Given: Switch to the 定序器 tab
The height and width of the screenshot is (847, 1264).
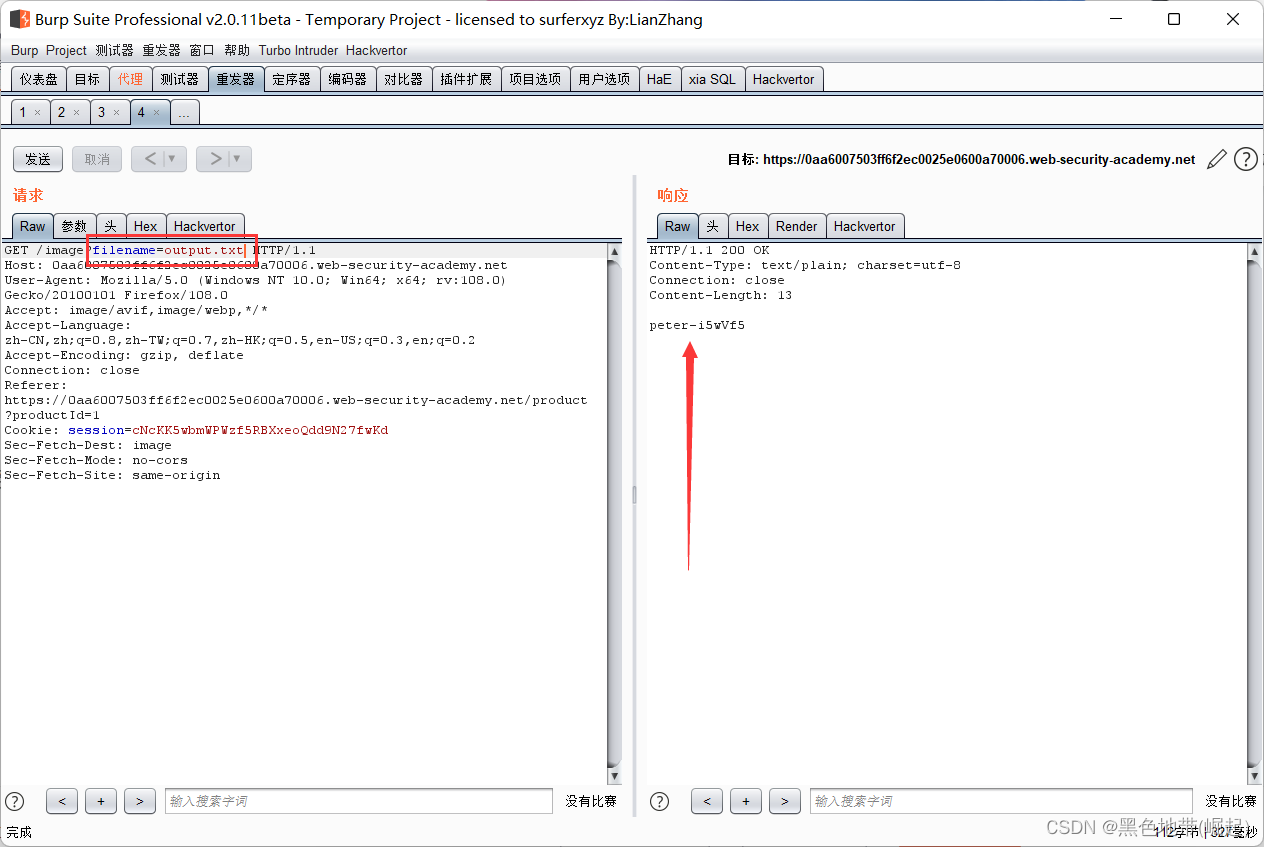Looking at the screenshot, I should pyautogui.click(x=292, y=79).
